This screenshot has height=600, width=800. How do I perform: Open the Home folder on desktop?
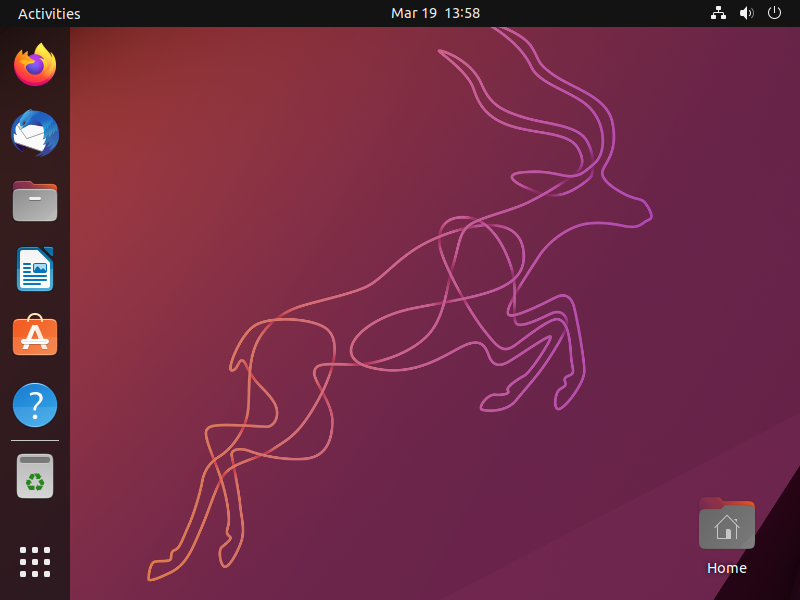(x=727, y=524)
